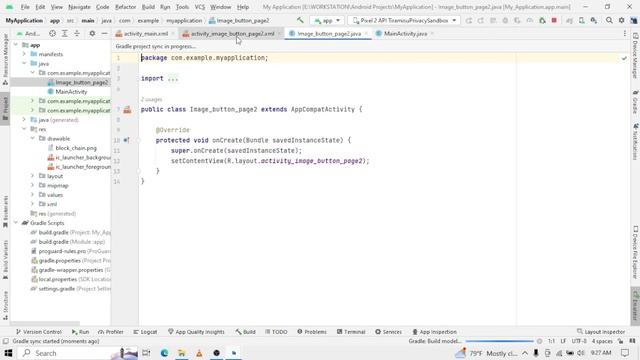The width and height of the screenshot is (640, 360).
Task: Open the Terminal tool window
Action: point(351,332)
